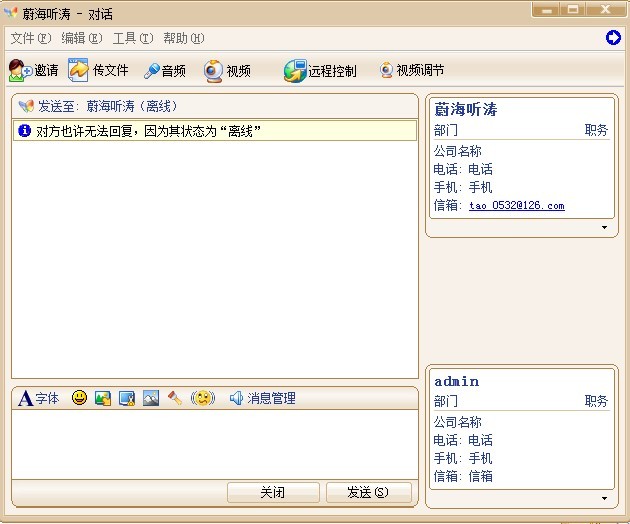
Task: Open the 帮助(H) menu
Action: point(184,38)
